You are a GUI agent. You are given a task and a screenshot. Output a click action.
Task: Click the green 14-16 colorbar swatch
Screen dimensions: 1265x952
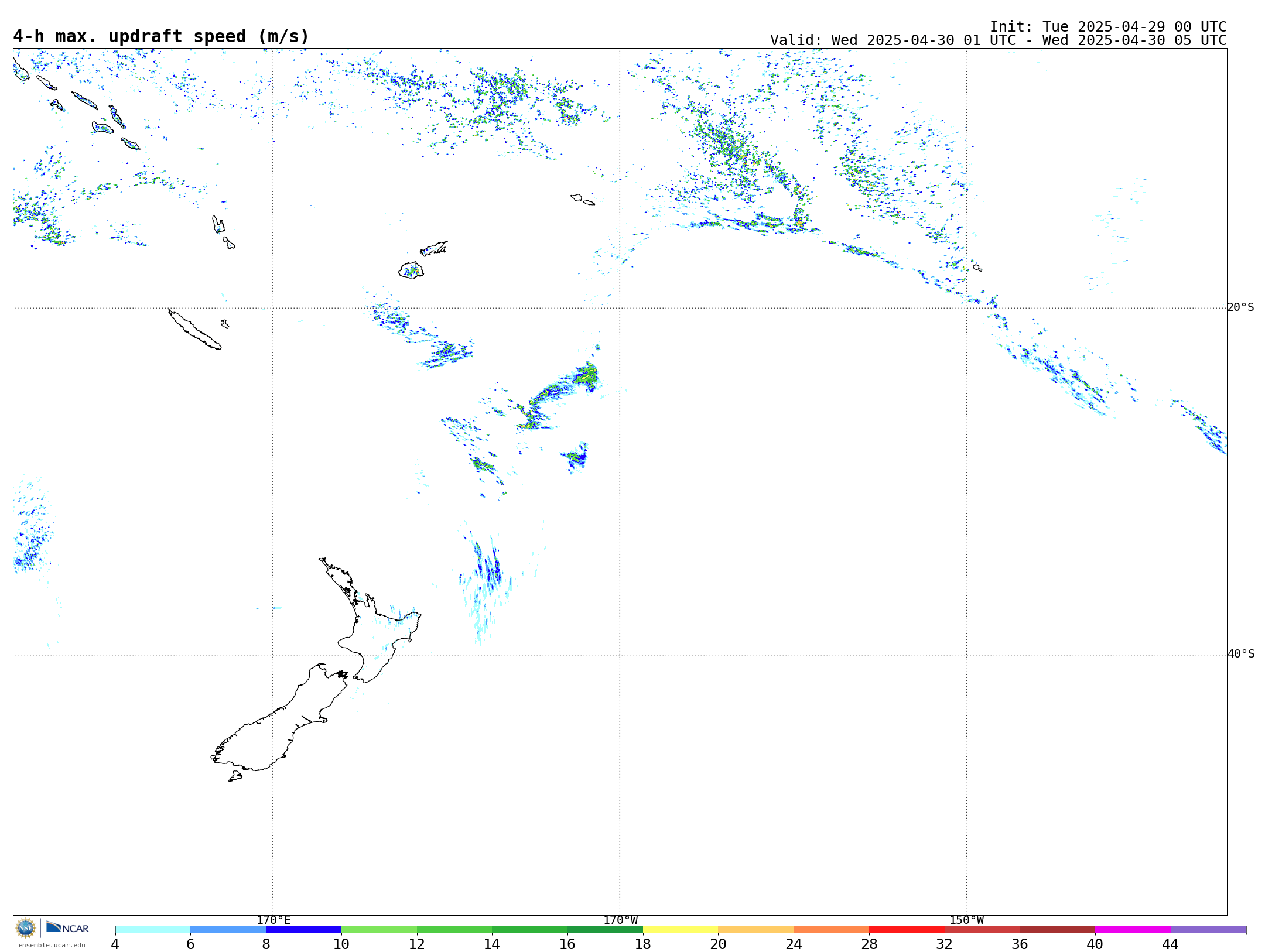pyautogui.click(x=530, y=930)
